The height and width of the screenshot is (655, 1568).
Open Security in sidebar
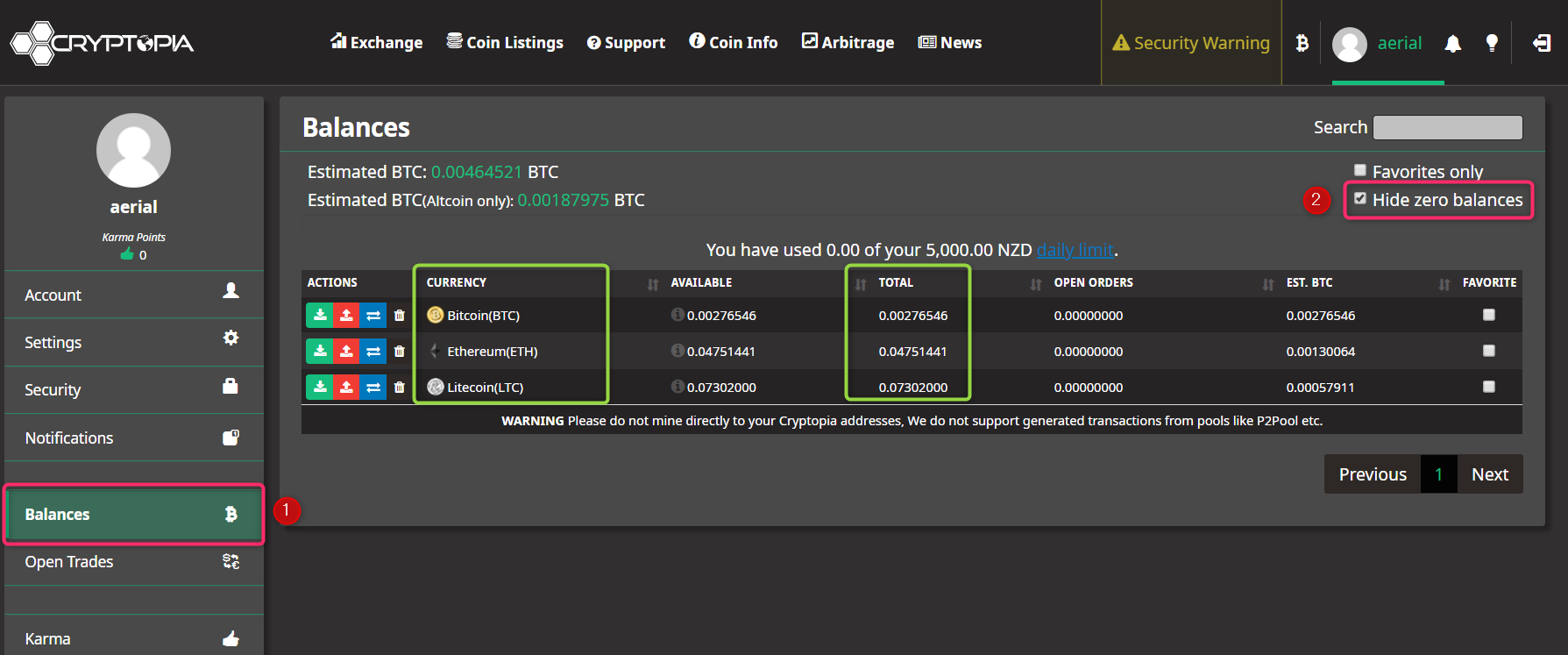click(133, 389)
